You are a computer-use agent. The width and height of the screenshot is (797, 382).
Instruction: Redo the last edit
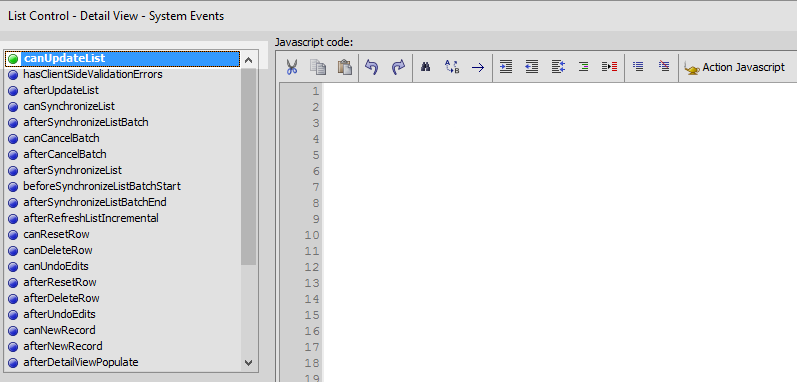click(x=398, y=67)
